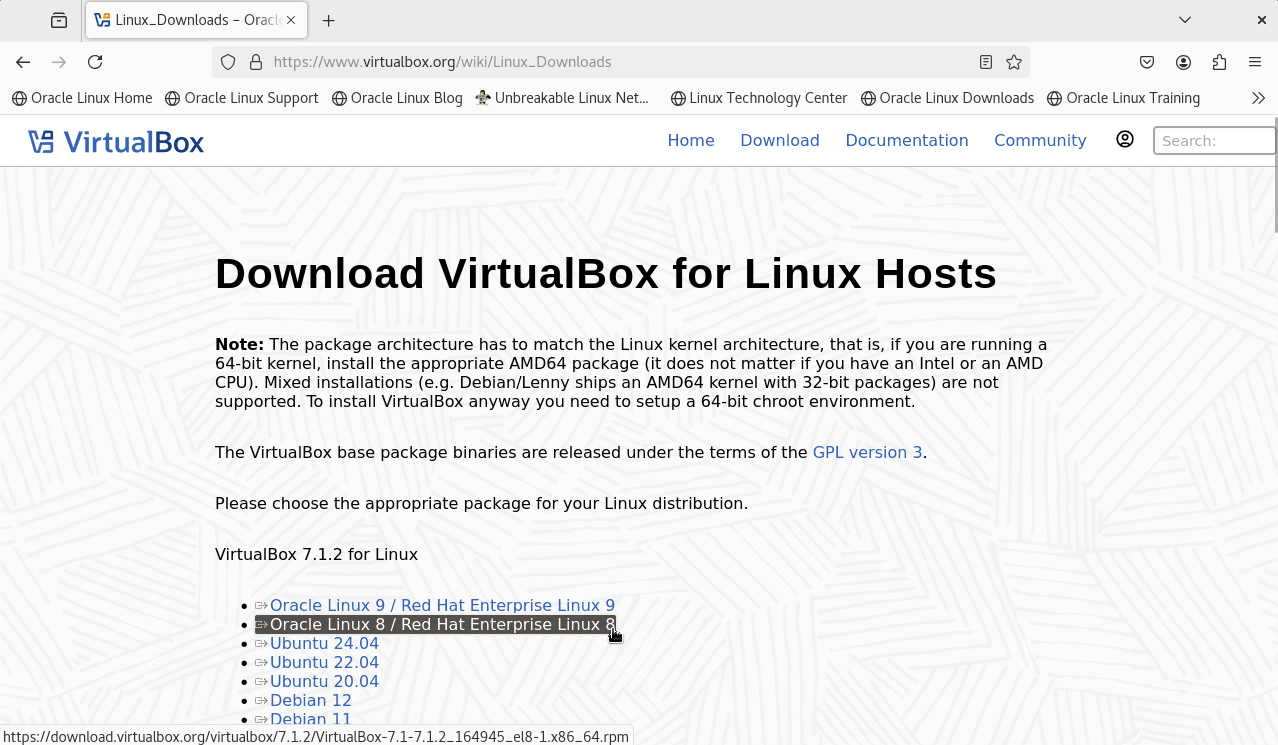Screen dimensions: 1278x745
Task: Open the list all tabs dropdown
Action: coord(1185,20)
